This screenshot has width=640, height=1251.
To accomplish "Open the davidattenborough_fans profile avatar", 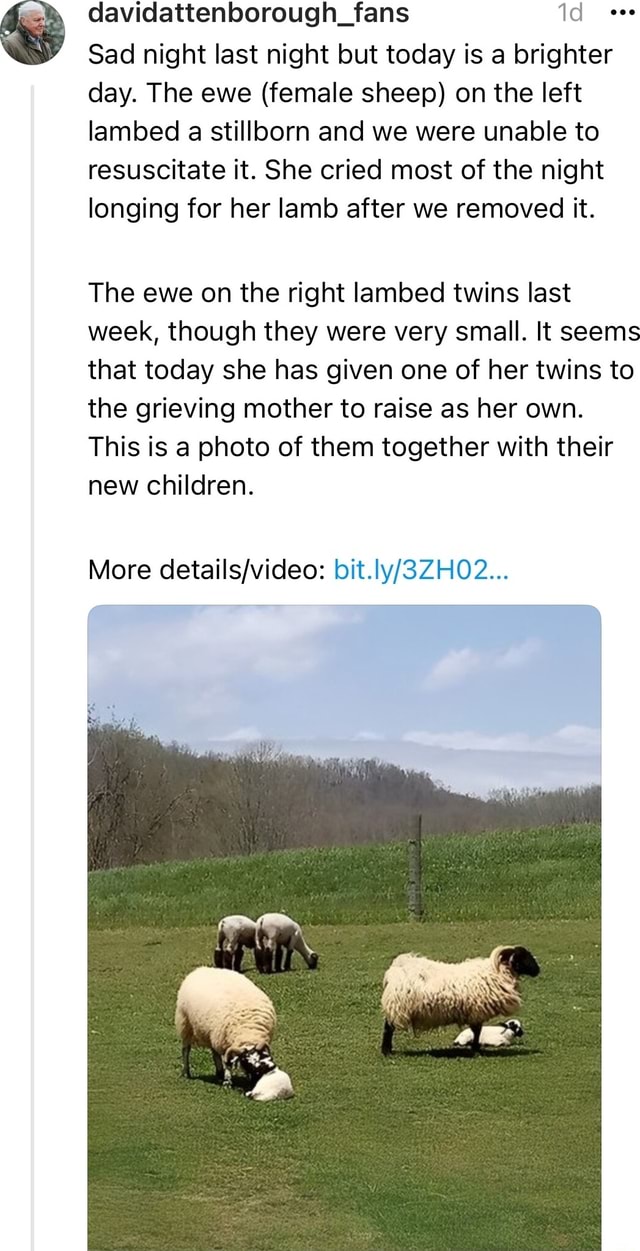I will 33,32.
